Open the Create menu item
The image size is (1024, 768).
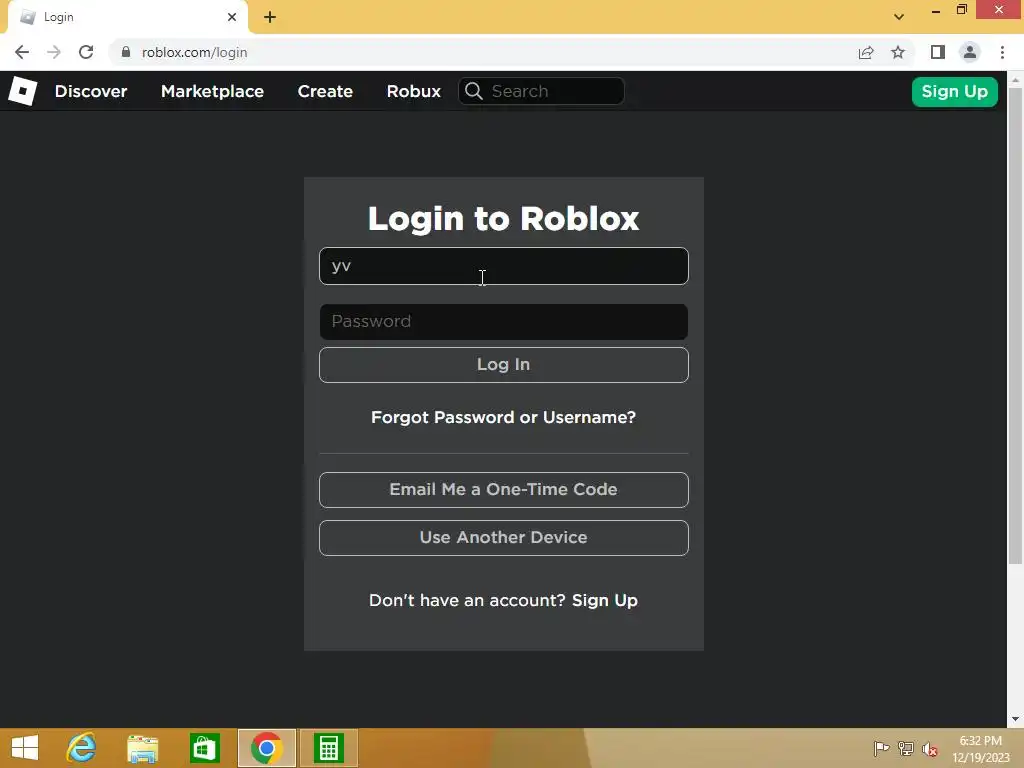click(x=325, y=91)
